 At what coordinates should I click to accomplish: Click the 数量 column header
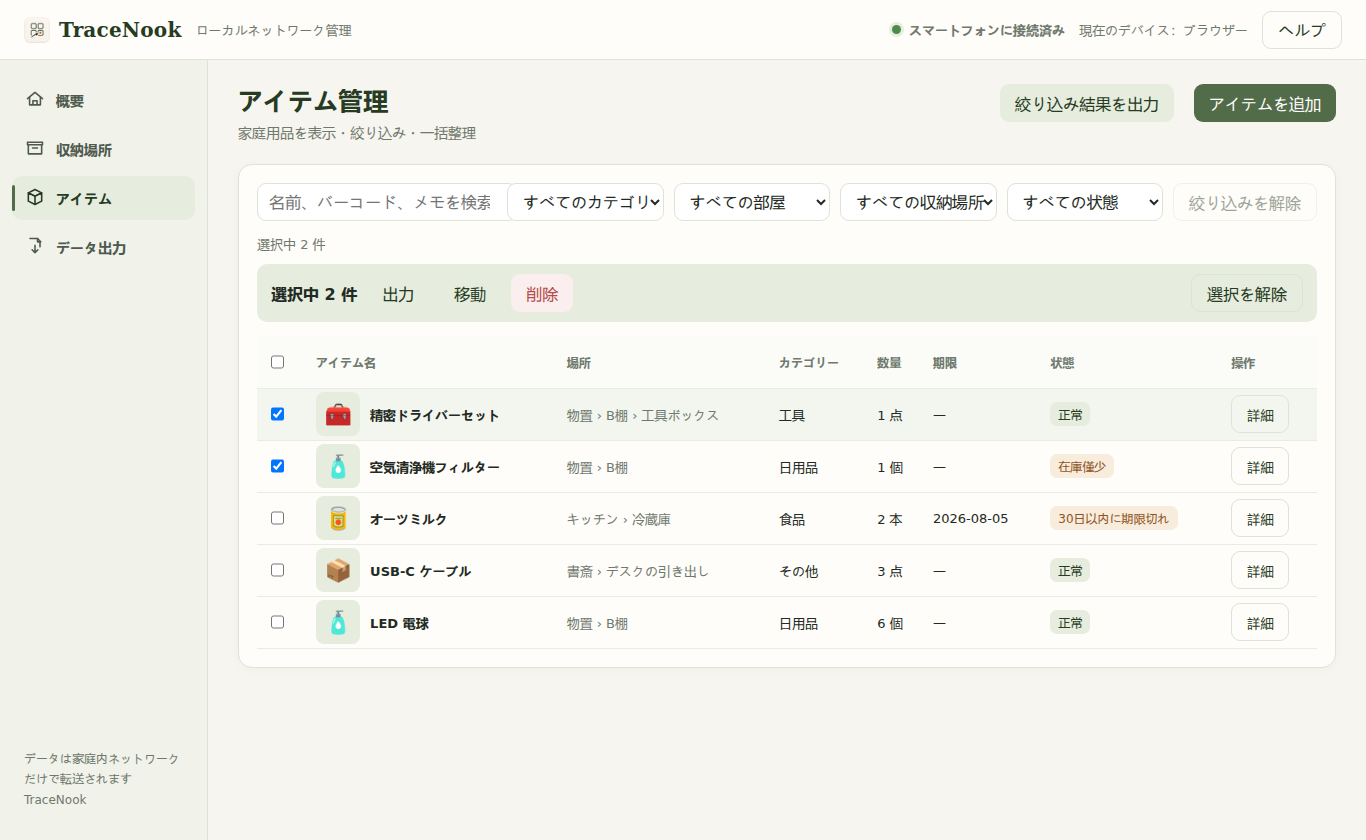(x=889, y=363)
